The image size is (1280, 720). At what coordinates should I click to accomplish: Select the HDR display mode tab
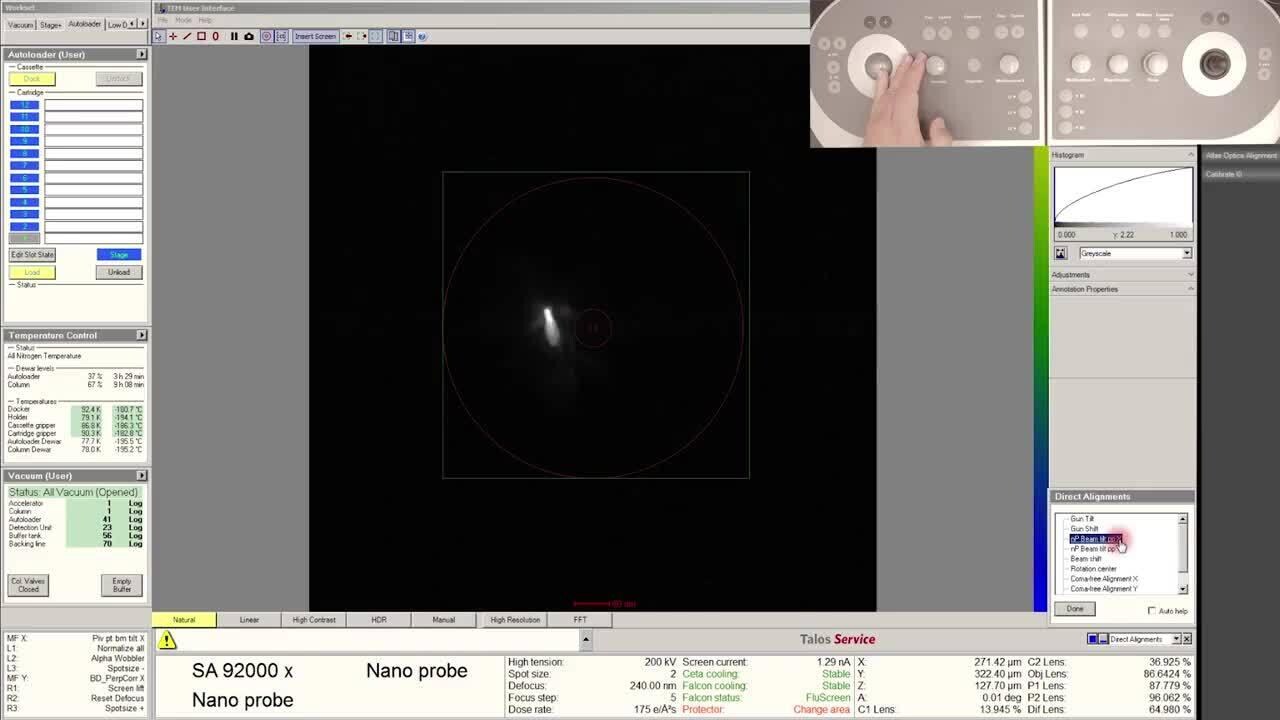click(x=379, y=620)
